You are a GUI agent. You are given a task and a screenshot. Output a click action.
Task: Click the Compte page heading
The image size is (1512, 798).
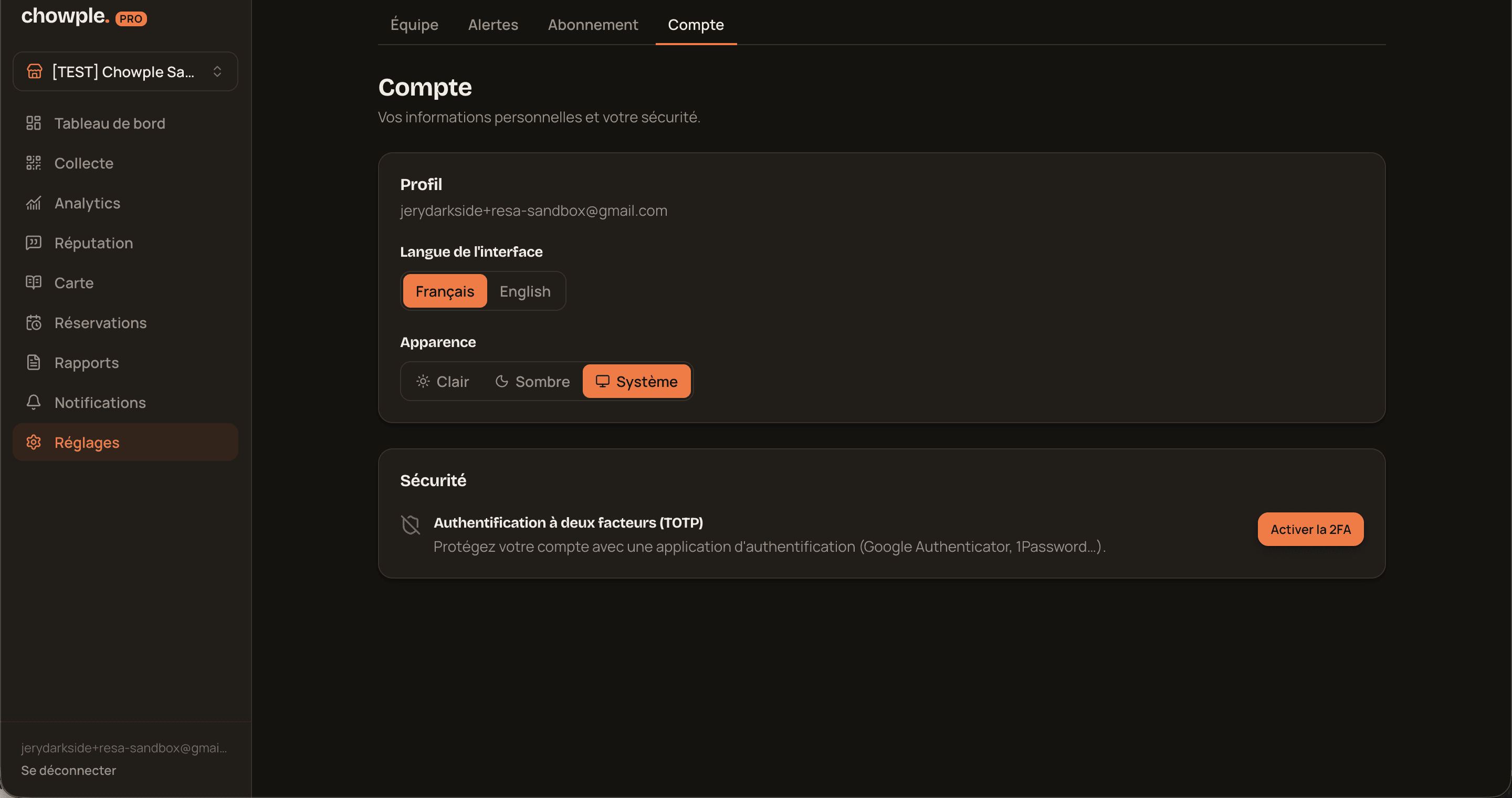click(425, 87)
